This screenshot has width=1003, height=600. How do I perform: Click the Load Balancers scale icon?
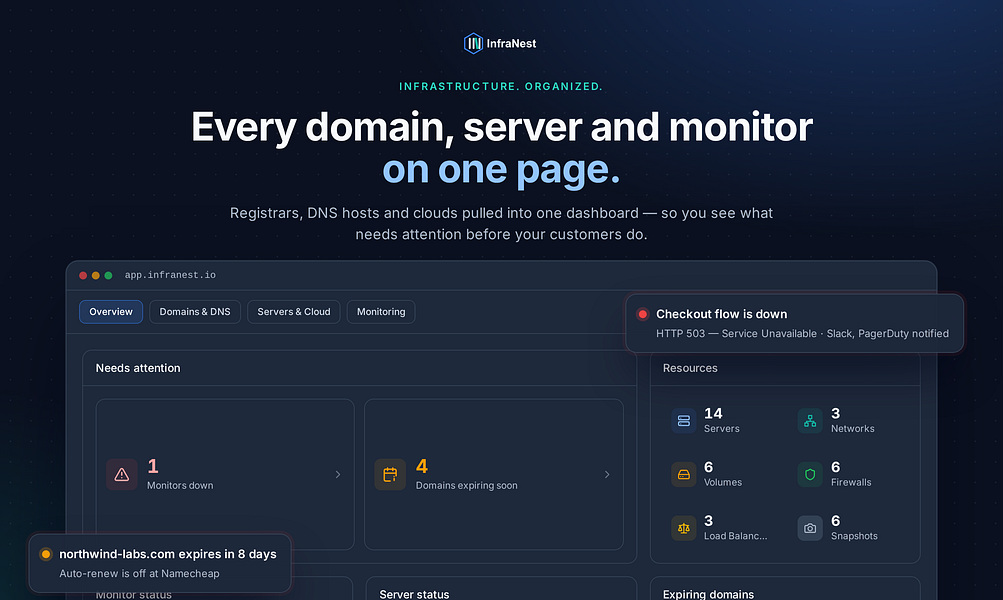click(684, 528)
